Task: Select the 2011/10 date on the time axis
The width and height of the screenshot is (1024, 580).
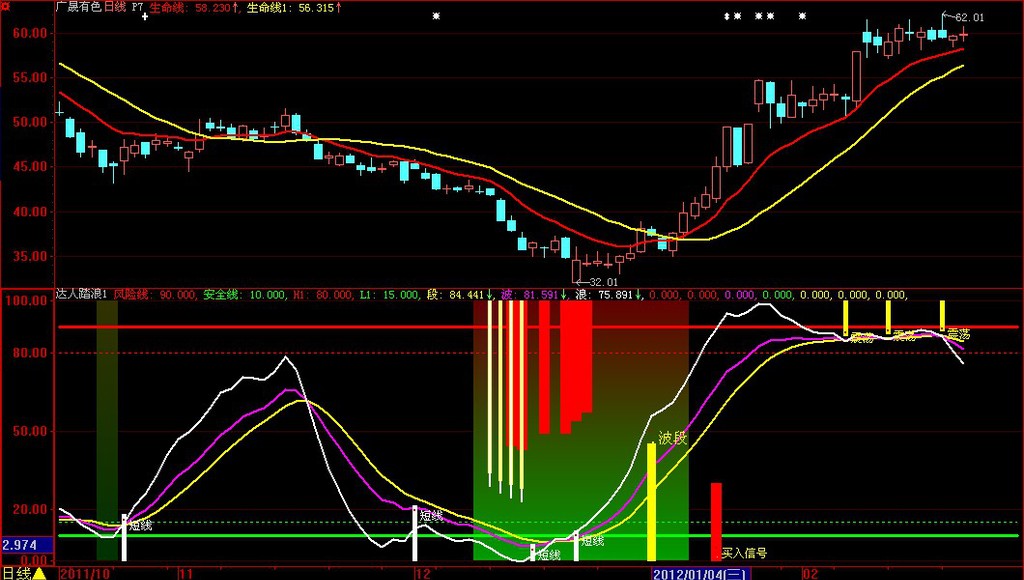Action: [x=86, y=574]
